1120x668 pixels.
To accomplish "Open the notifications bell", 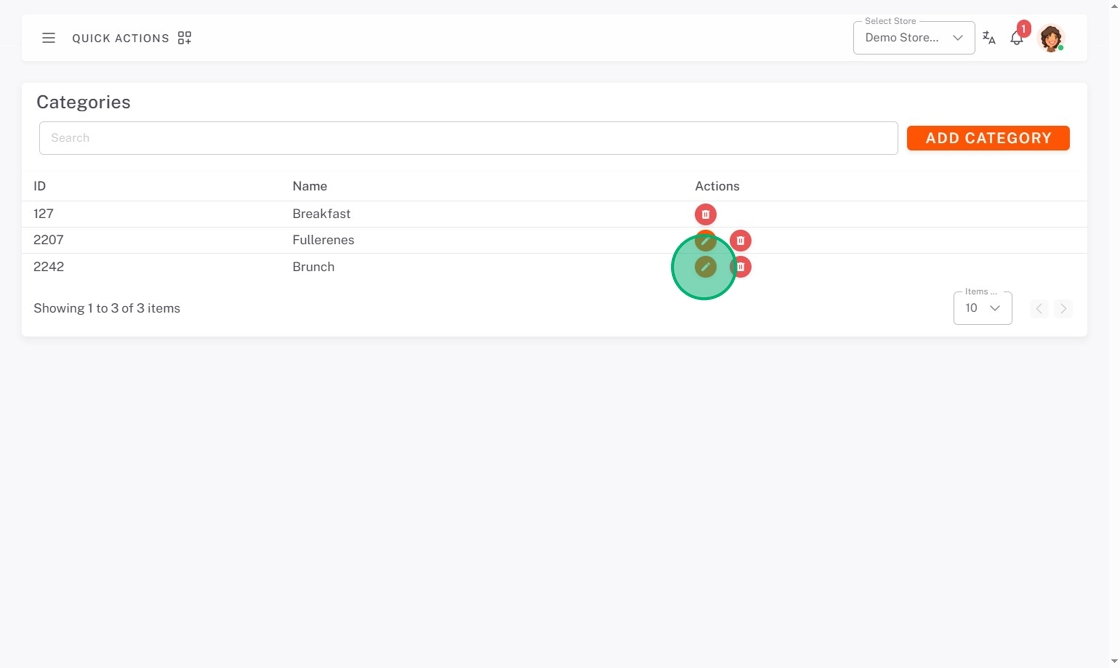I will coord(1016,38).
